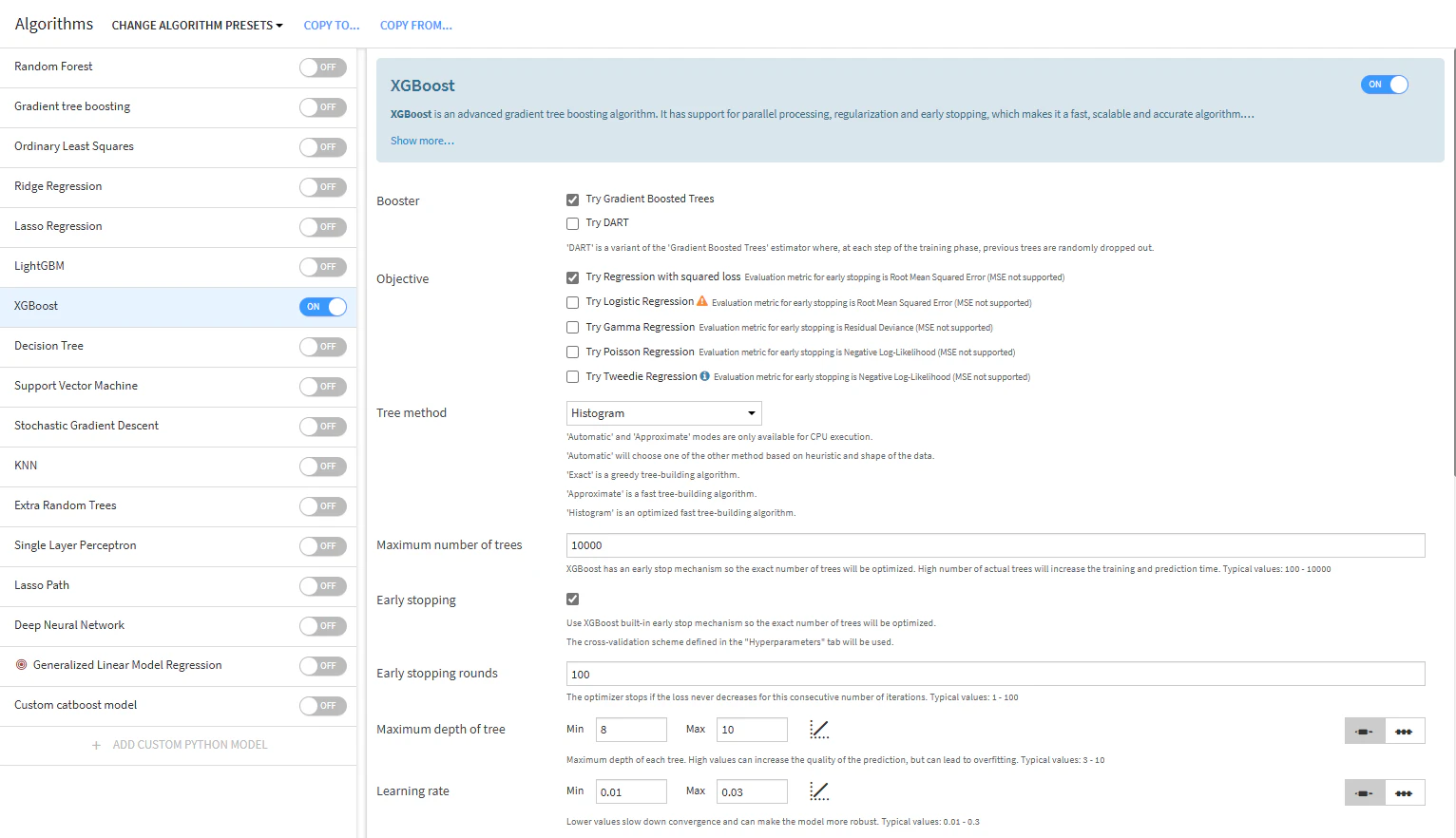Turn on the Lasso Regression switch

click(x=323, y=227)
